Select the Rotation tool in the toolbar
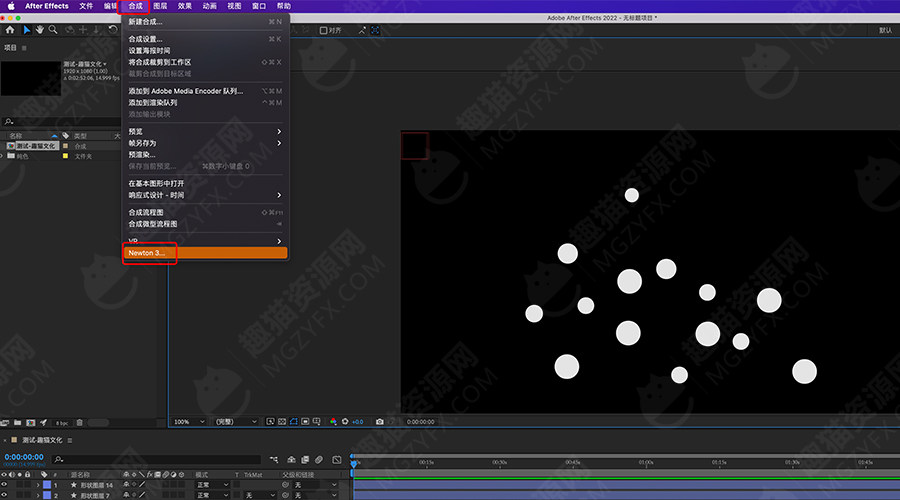Viewport: 900px width, 500px height. [x=113, y=30]
